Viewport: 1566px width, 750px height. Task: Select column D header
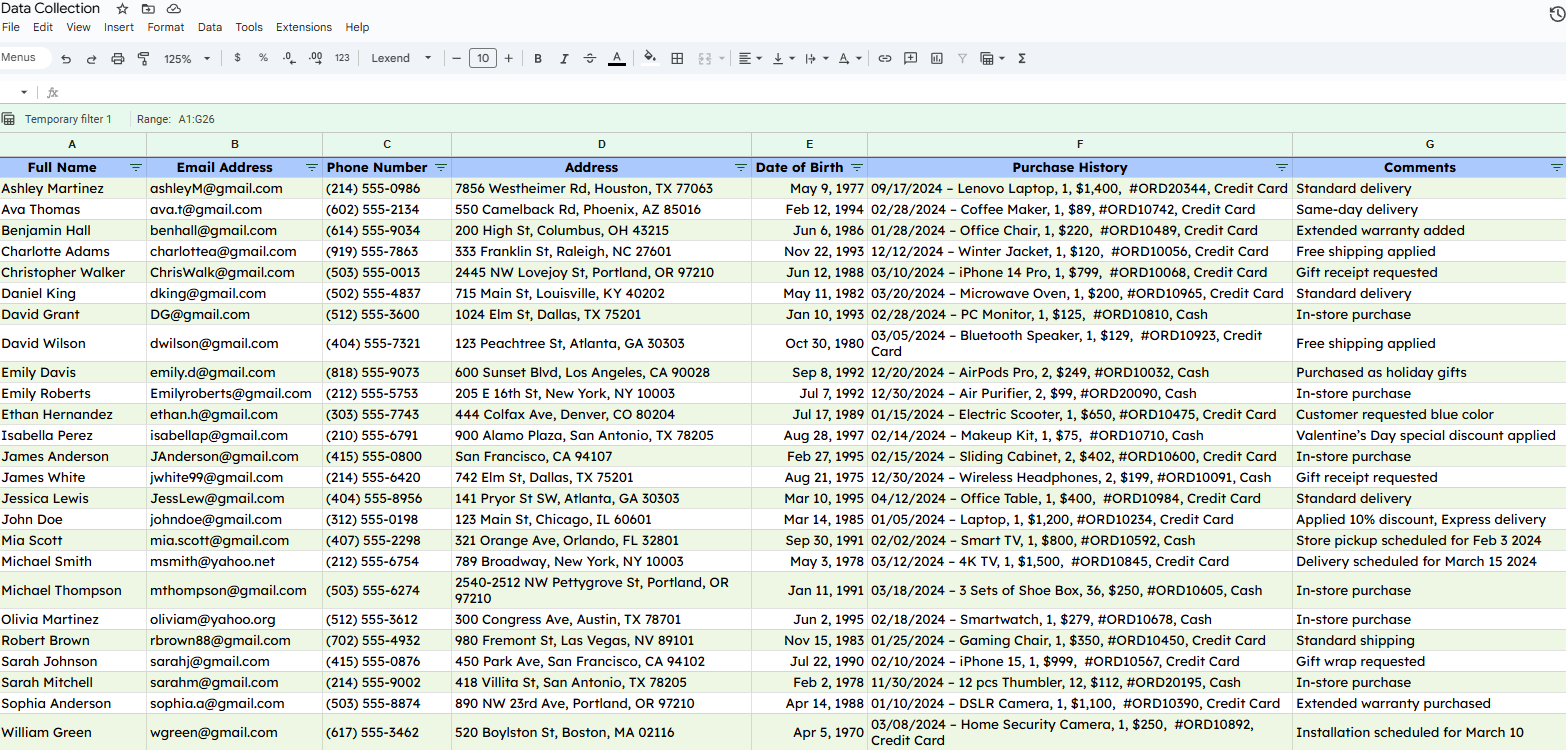click(x=602, y=145)
